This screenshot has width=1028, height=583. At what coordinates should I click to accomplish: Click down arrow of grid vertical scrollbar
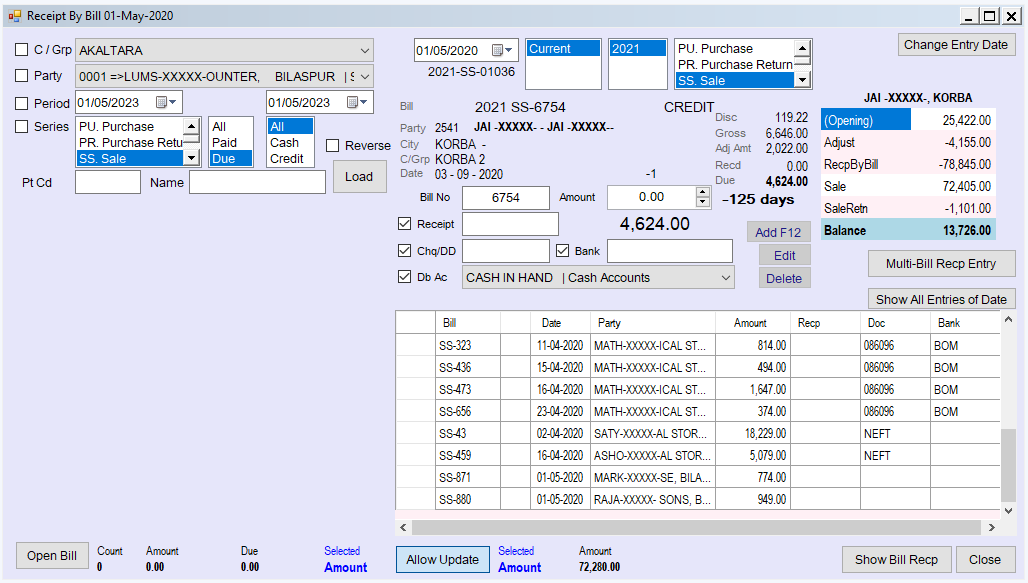pos(1008,511)
